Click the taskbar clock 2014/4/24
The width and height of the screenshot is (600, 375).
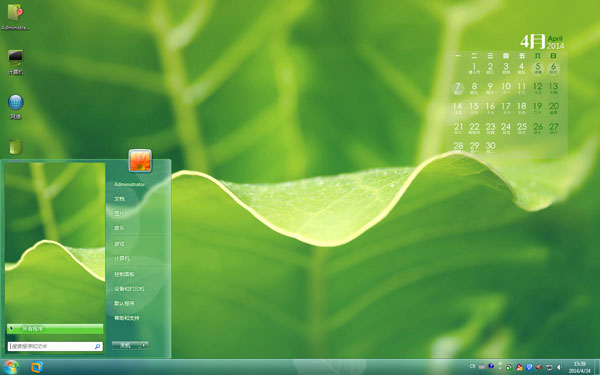pyautogui.click(x=580, y=367)
